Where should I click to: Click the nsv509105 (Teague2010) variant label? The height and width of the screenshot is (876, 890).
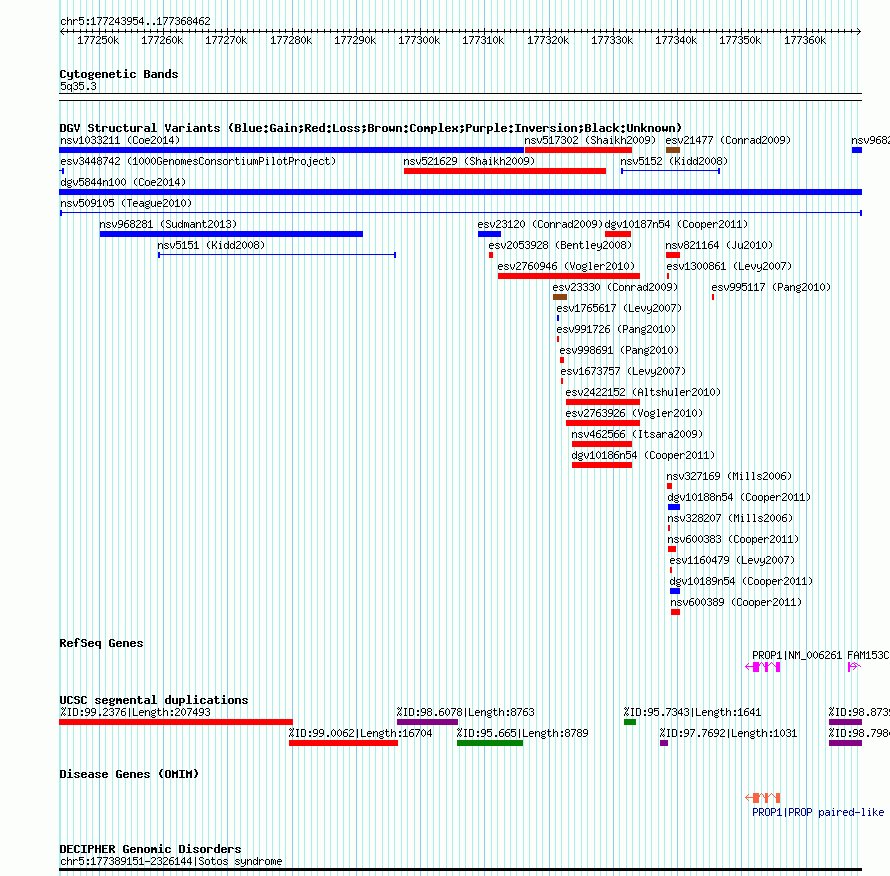pos(126,203)
